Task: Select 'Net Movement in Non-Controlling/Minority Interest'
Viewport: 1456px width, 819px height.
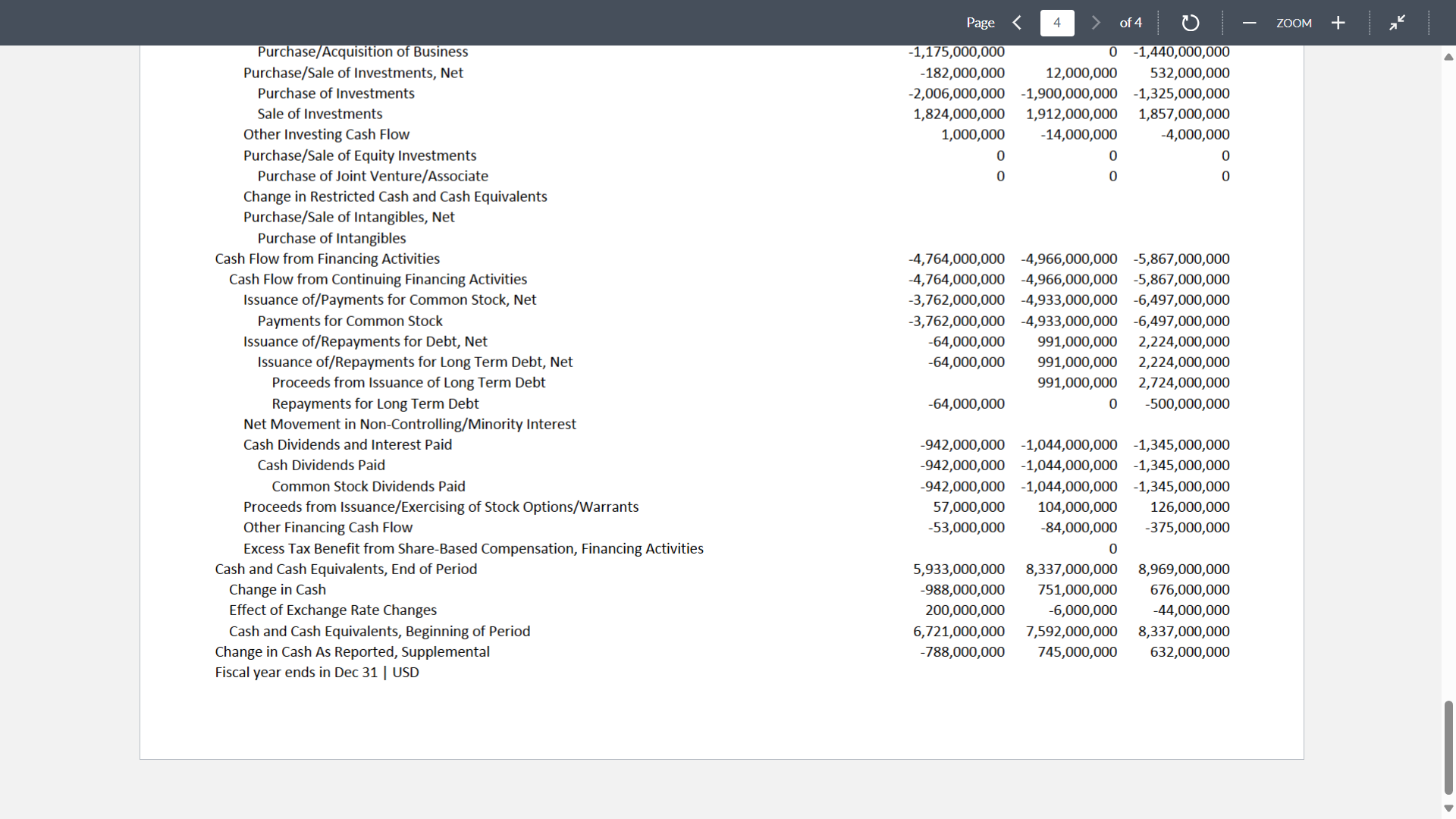Action: (x=409, y=424)
